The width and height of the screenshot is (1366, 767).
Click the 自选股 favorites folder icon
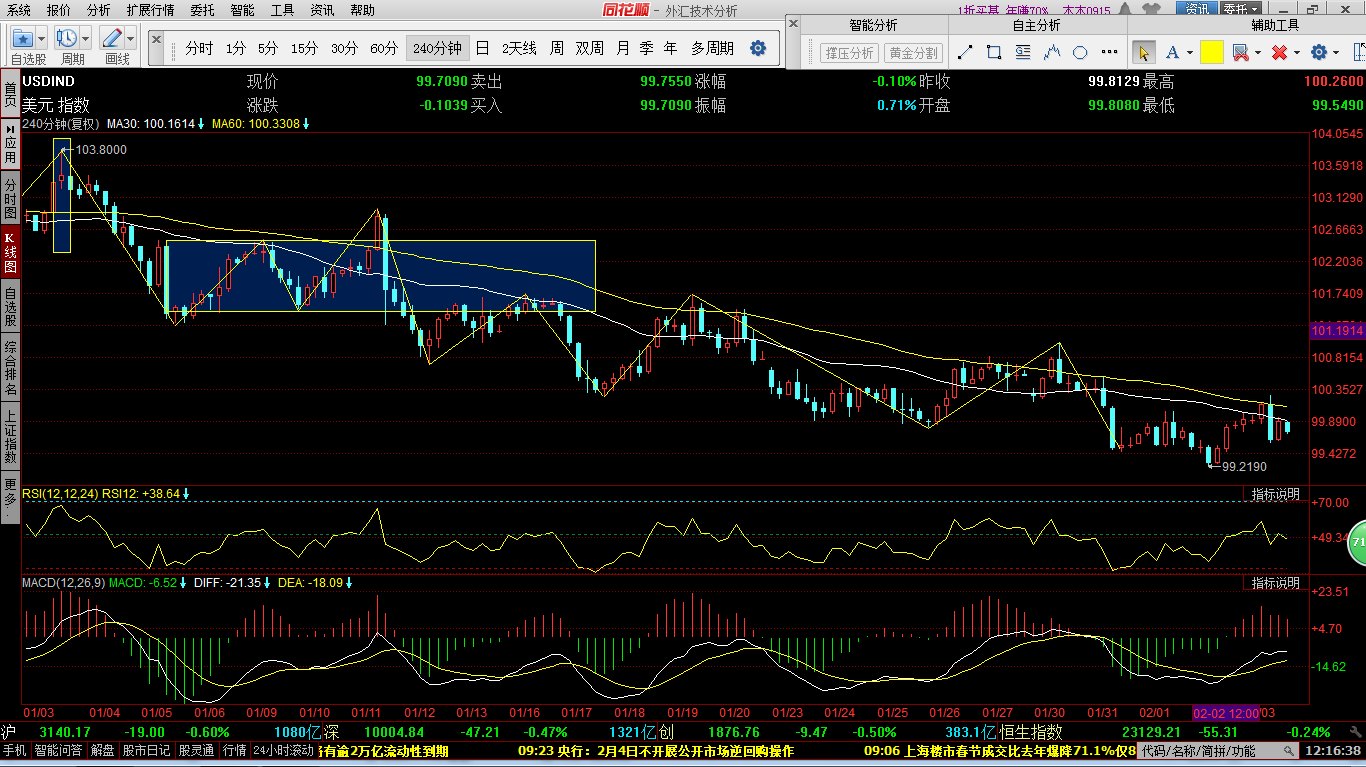[x=22, y=39]
